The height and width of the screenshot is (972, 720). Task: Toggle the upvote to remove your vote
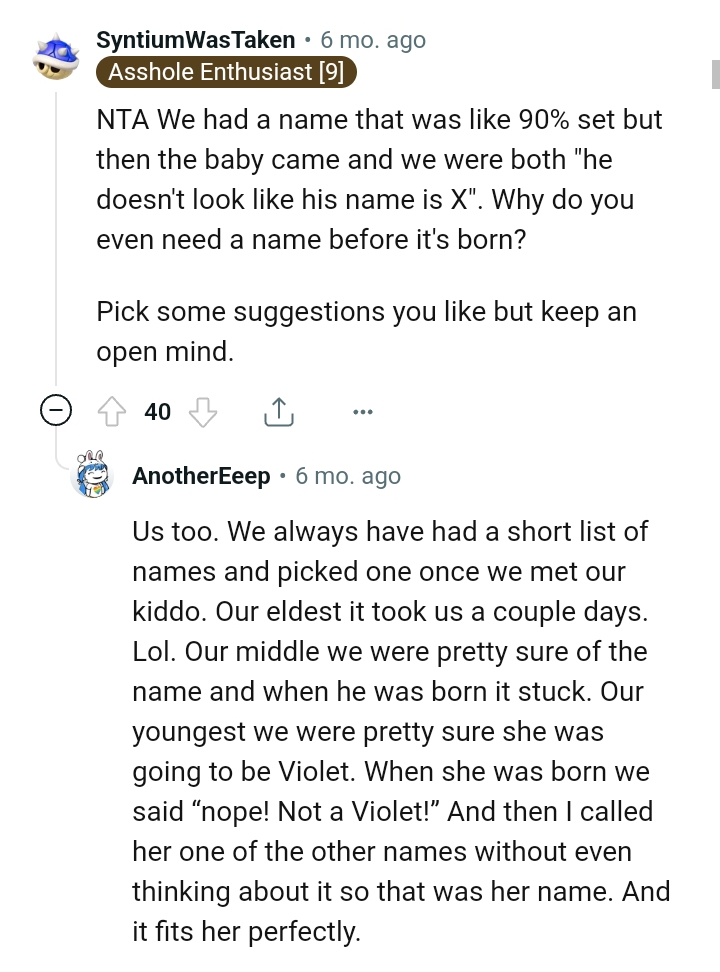(x=112, y=411)
